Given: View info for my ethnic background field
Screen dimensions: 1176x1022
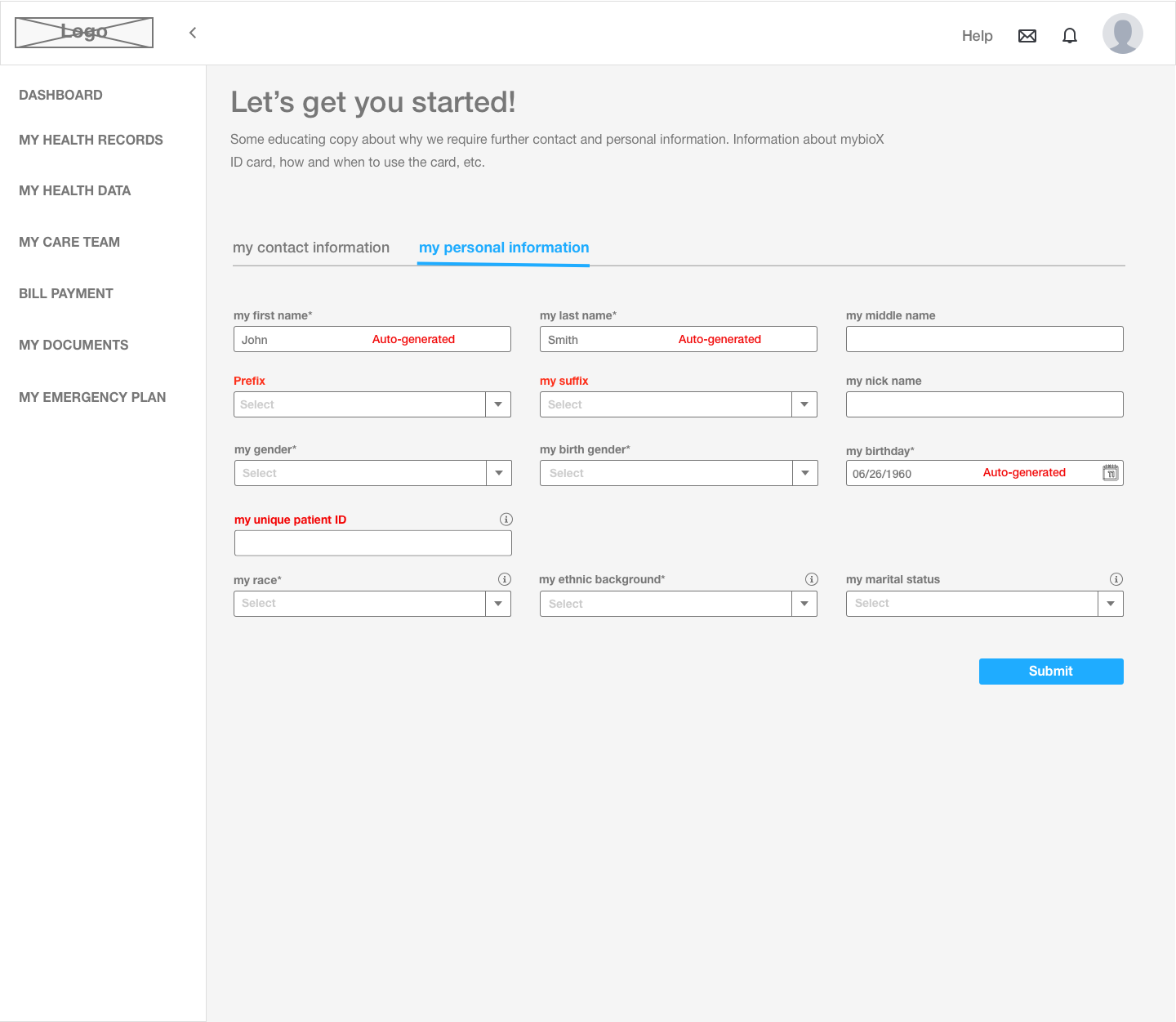Looking at the screenshot, I should [811, 578].
